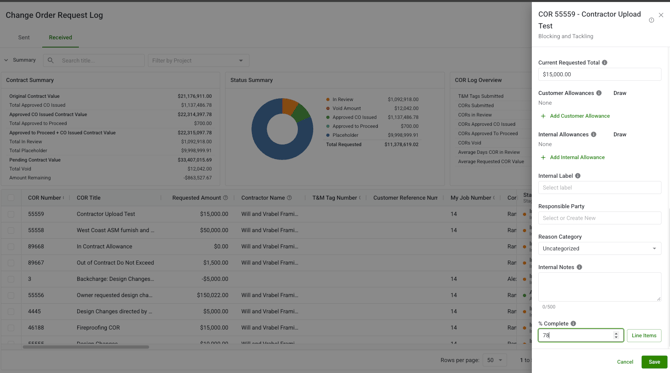Screen dimensions: 670x373
Task: Open the Responsible Party select field
Action: [x=599, y=218]
